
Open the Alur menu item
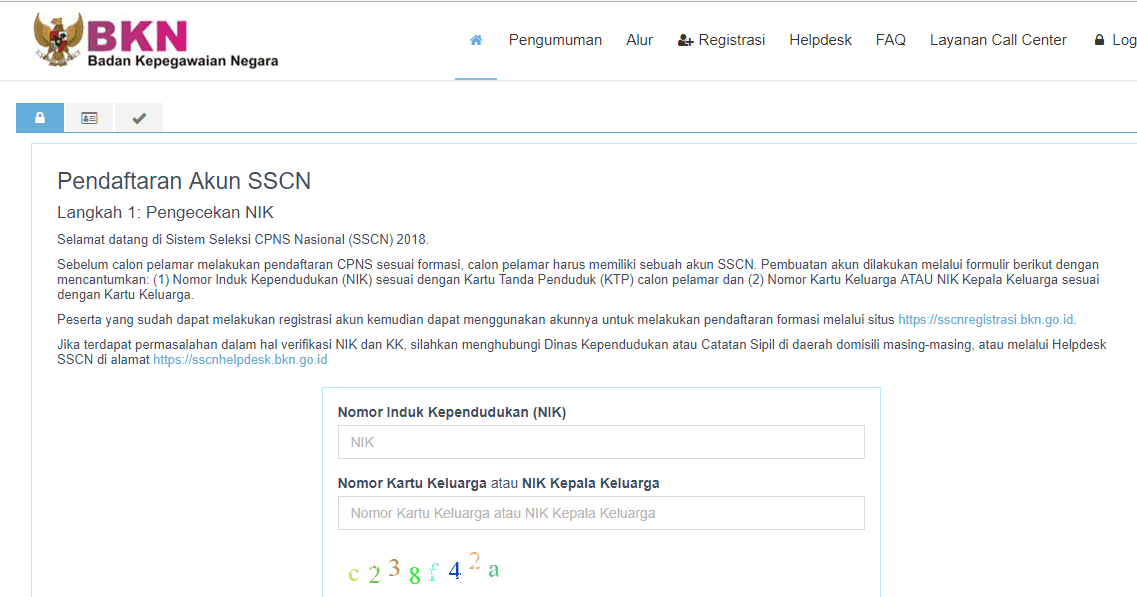639,40
